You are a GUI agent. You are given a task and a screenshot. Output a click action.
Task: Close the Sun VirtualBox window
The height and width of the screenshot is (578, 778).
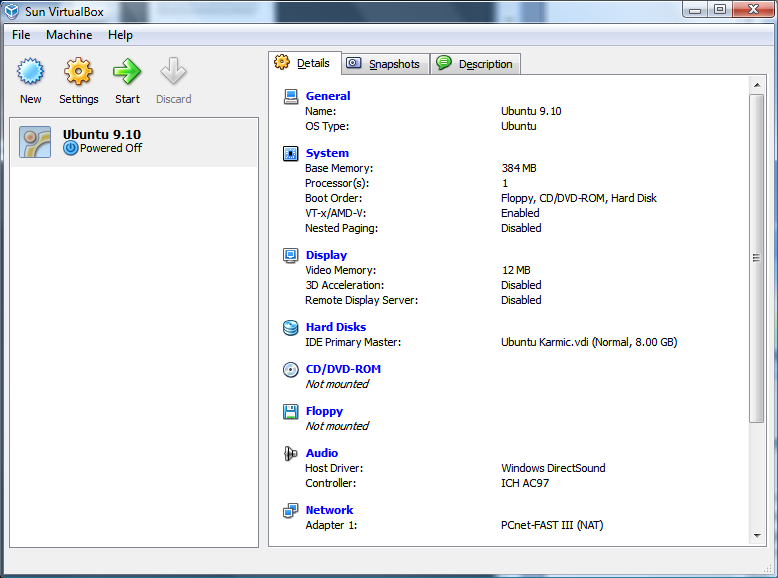click(753, 9)
